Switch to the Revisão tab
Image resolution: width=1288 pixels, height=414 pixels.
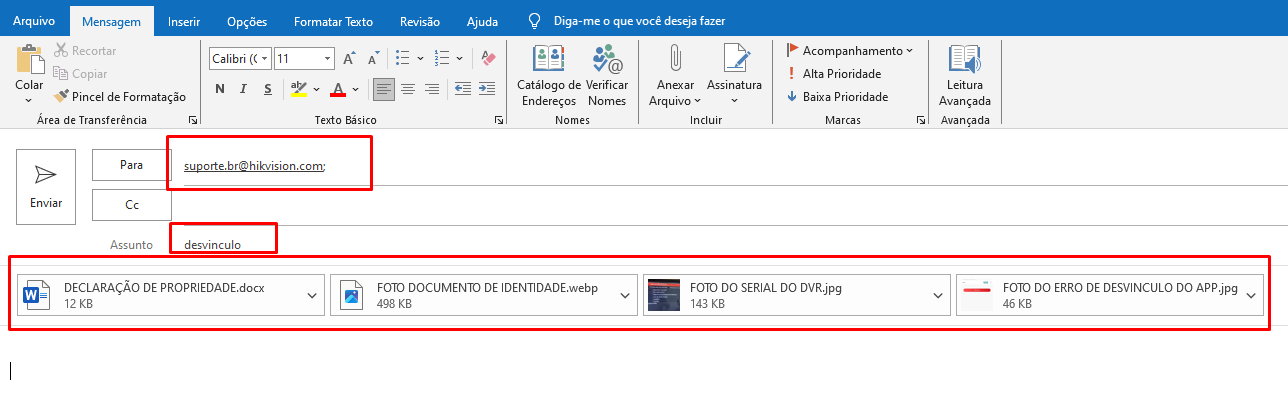coord(419,21)
